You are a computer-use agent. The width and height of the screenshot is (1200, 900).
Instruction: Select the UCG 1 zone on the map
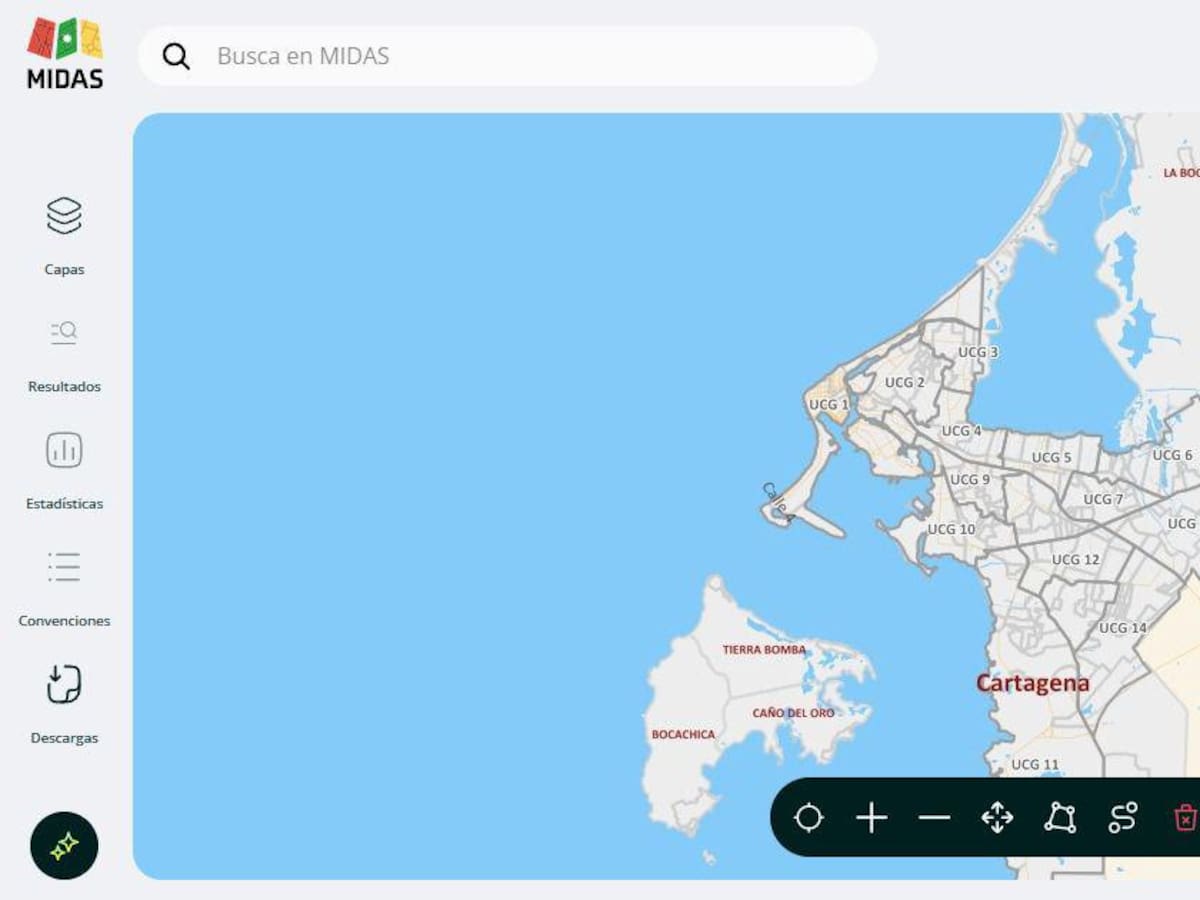click(827, 405)
